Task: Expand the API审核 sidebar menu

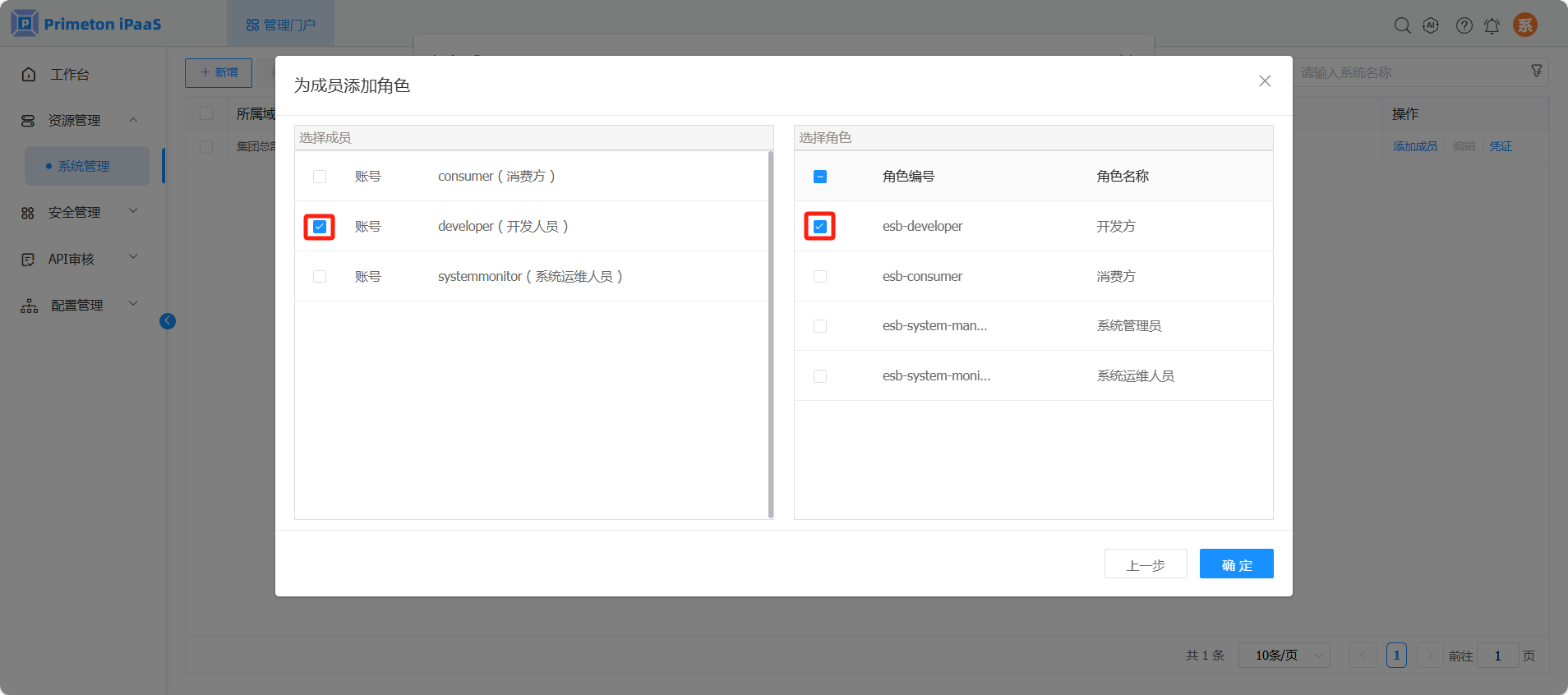Action: tap(79, 259)
